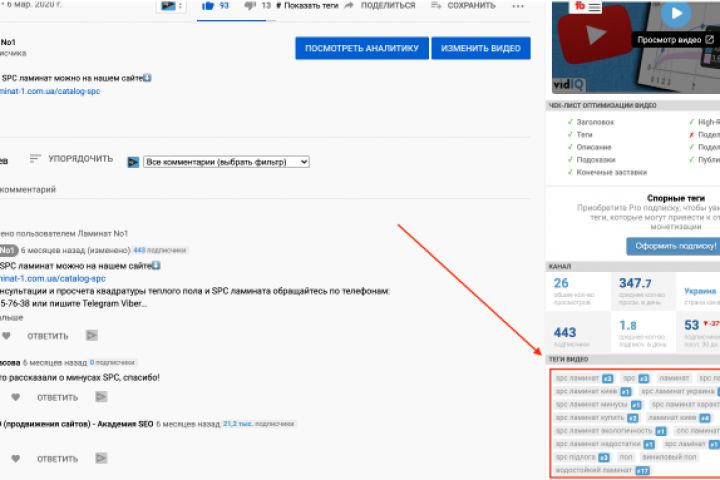Click the save-to-playlist icon

(x=436, y=6)
